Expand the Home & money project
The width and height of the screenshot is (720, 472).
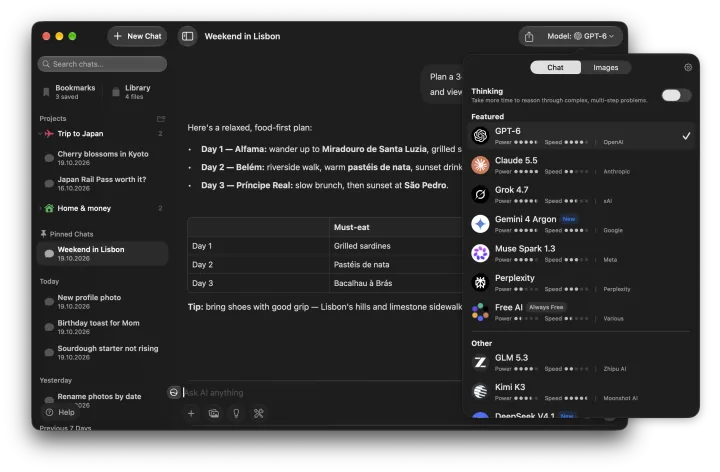point(40,208)
